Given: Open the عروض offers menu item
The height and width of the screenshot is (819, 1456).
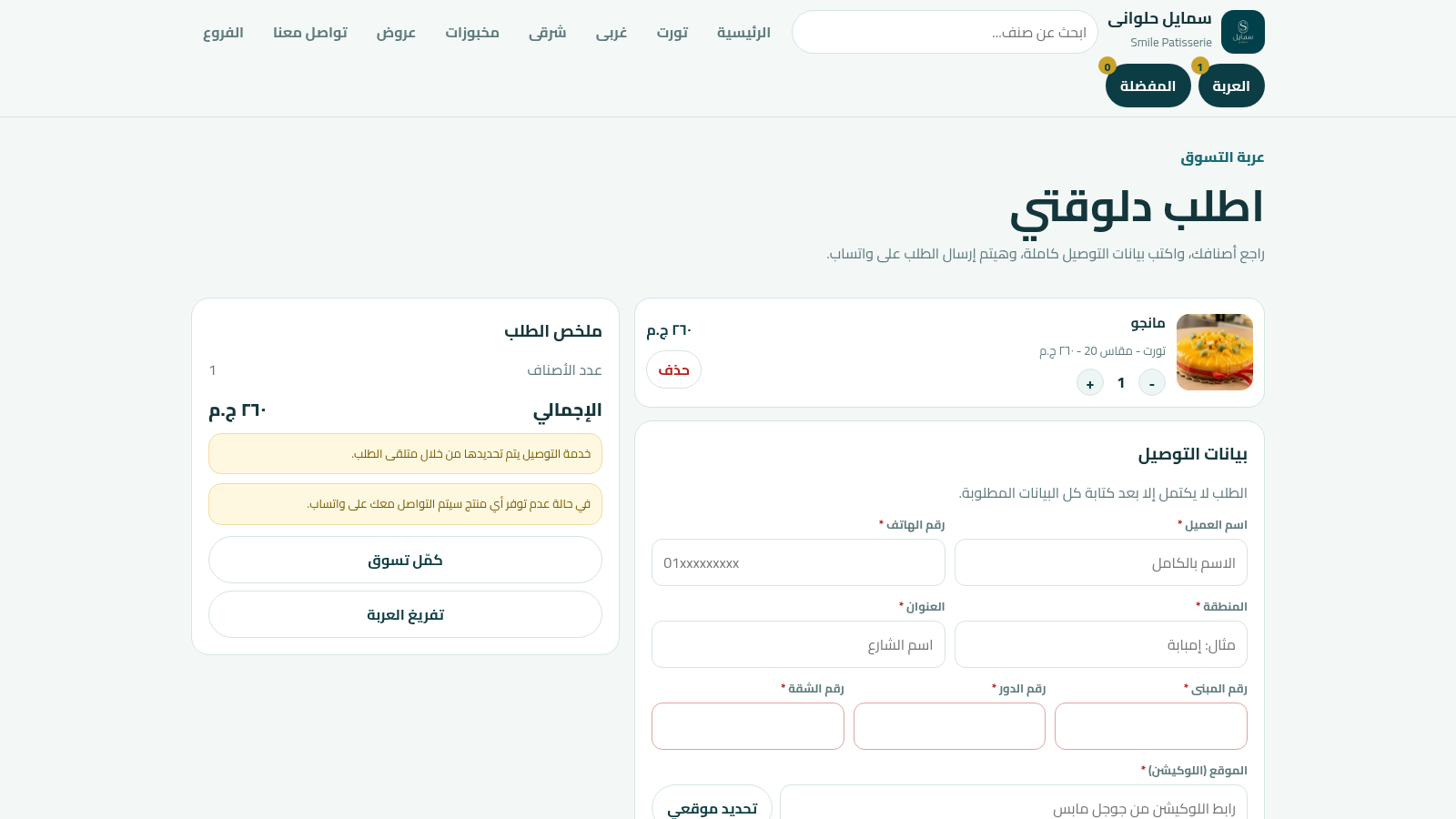Looking at the screenshot, I should (x=397, y=33).
